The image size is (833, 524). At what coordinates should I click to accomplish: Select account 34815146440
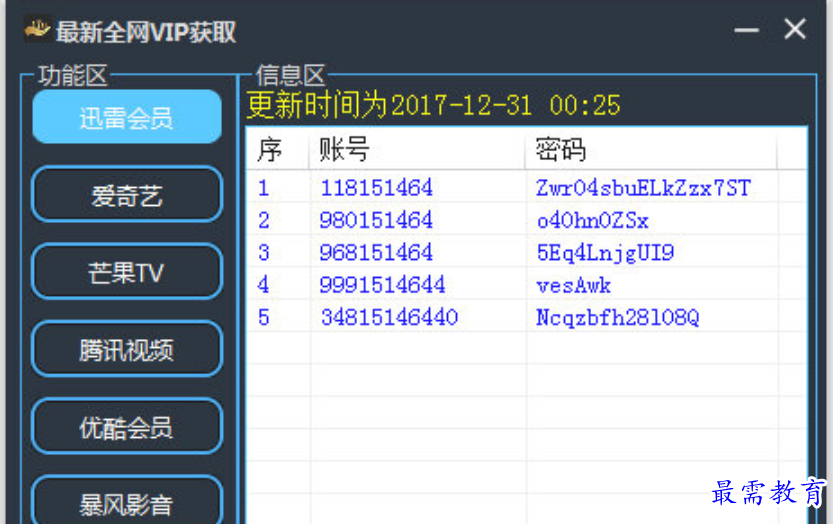(x=389, y=317)
